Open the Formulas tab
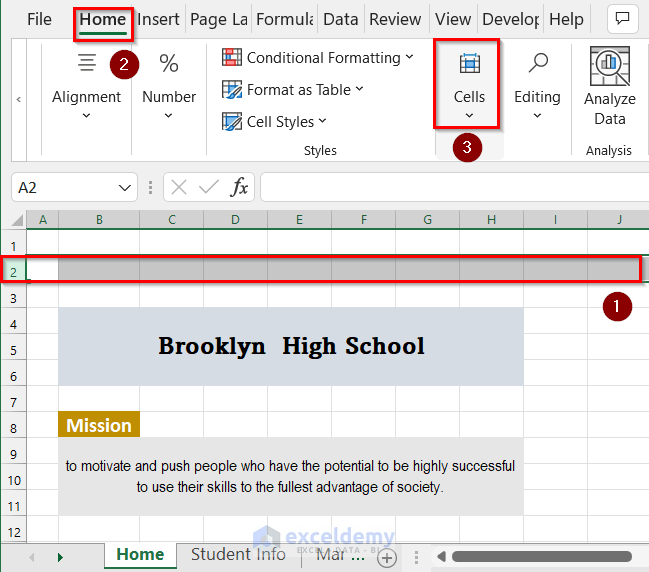 285,19
